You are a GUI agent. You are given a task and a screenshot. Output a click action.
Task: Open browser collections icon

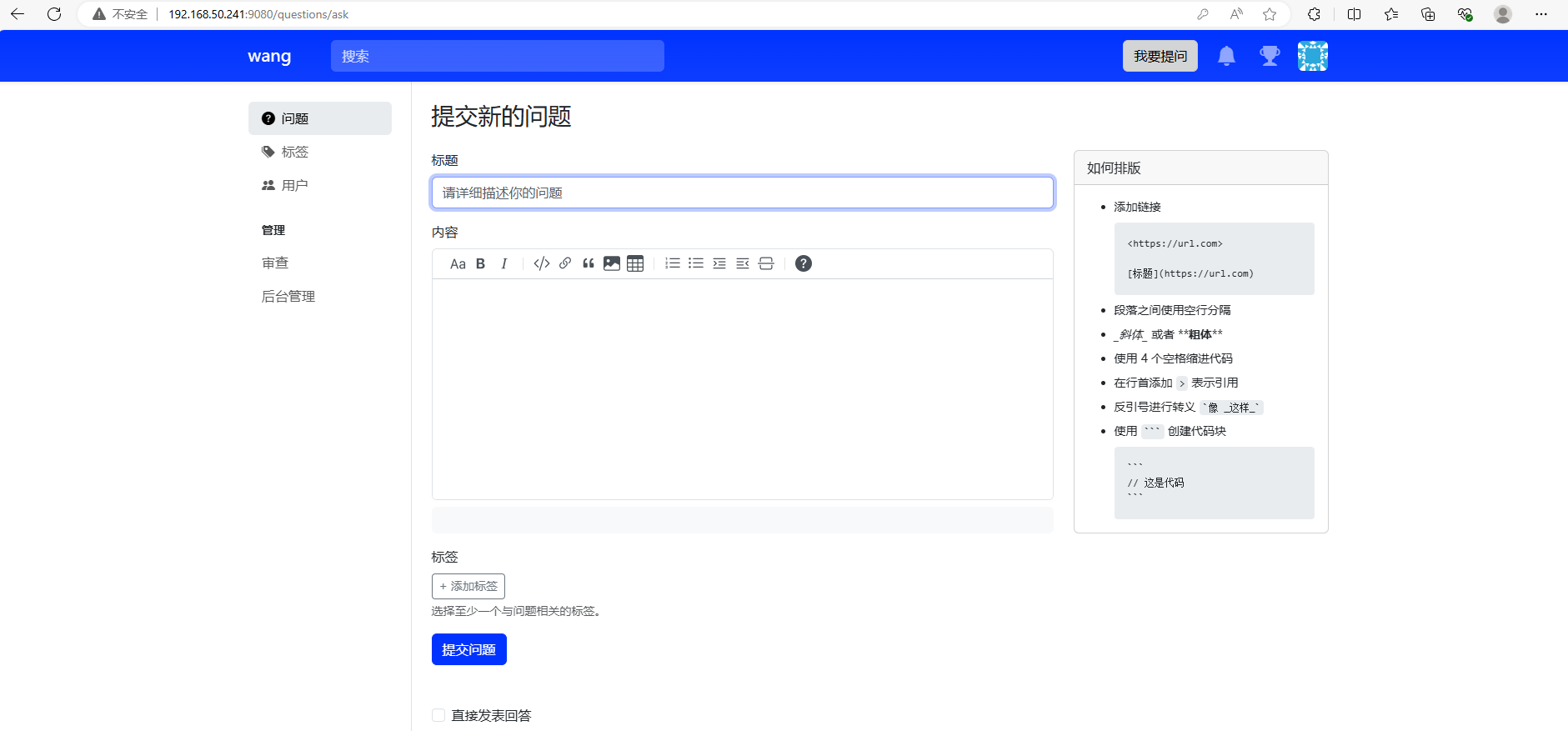coord(1428,14)
